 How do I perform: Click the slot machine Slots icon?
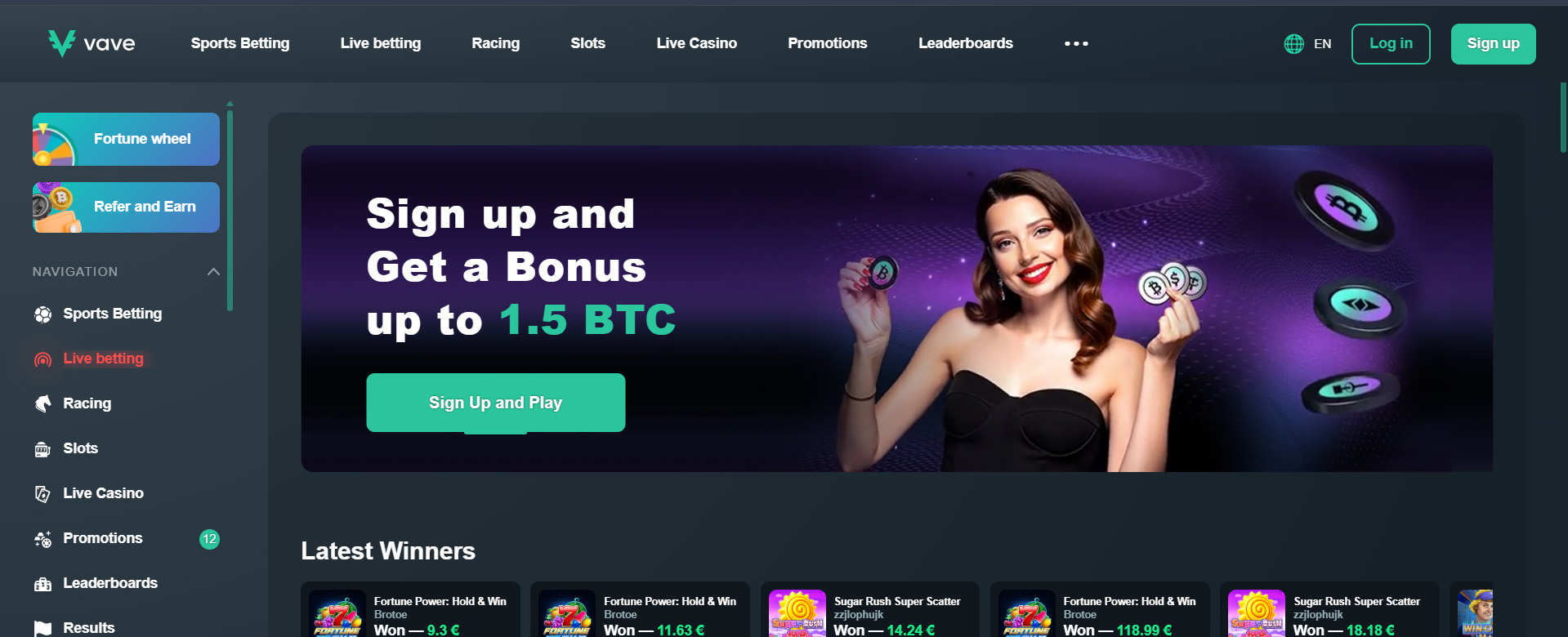pyautogui.click(x=43, y=449)
